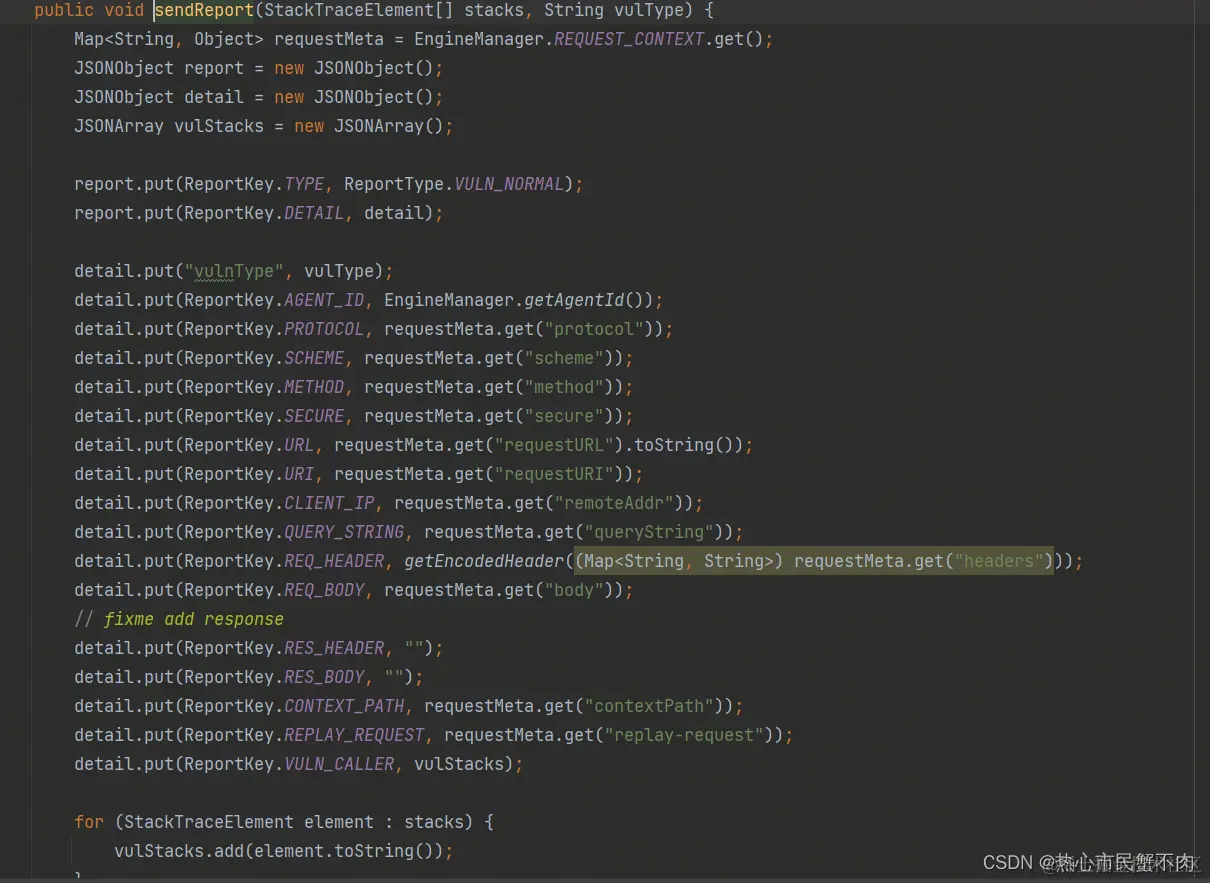Image resolution: width=1210 pixels, height=883 pixels.
Task: Click the getAgentId() call
Action: pyautogui.click(x=588, y=300)
